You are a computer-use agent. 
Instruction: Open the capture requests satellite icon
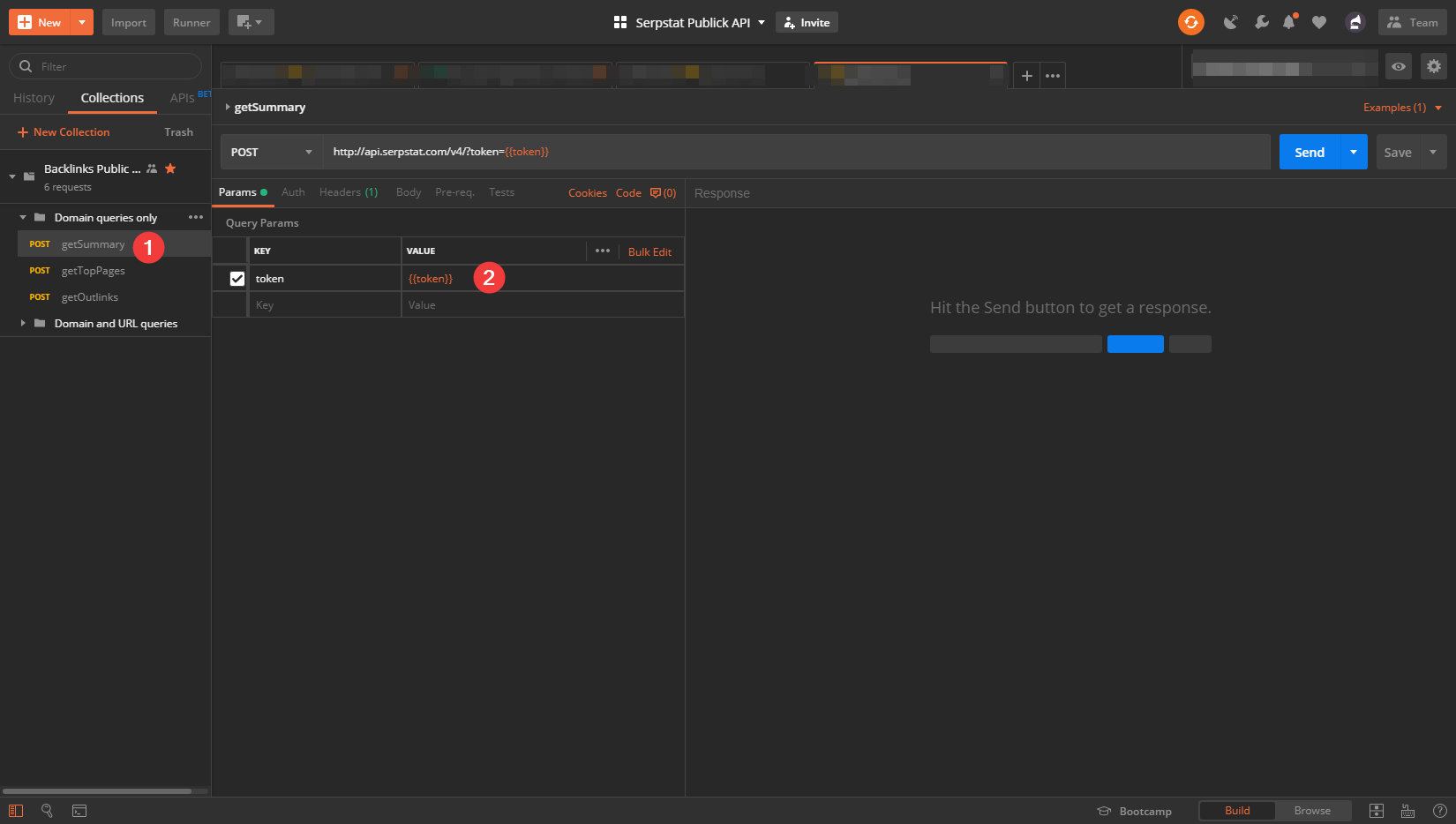click(1230, 22)
